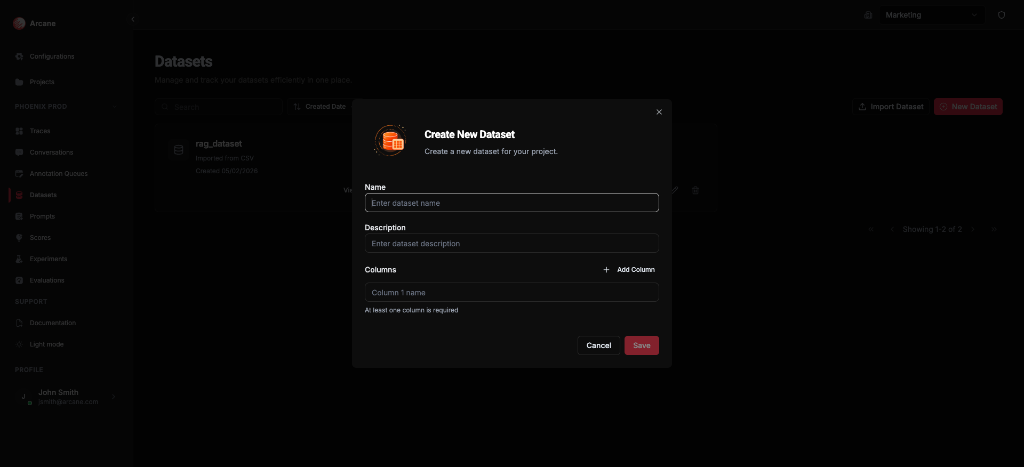Click the Evaluations icon in sidebar
Screen dimensions: 1024x467
19,280
